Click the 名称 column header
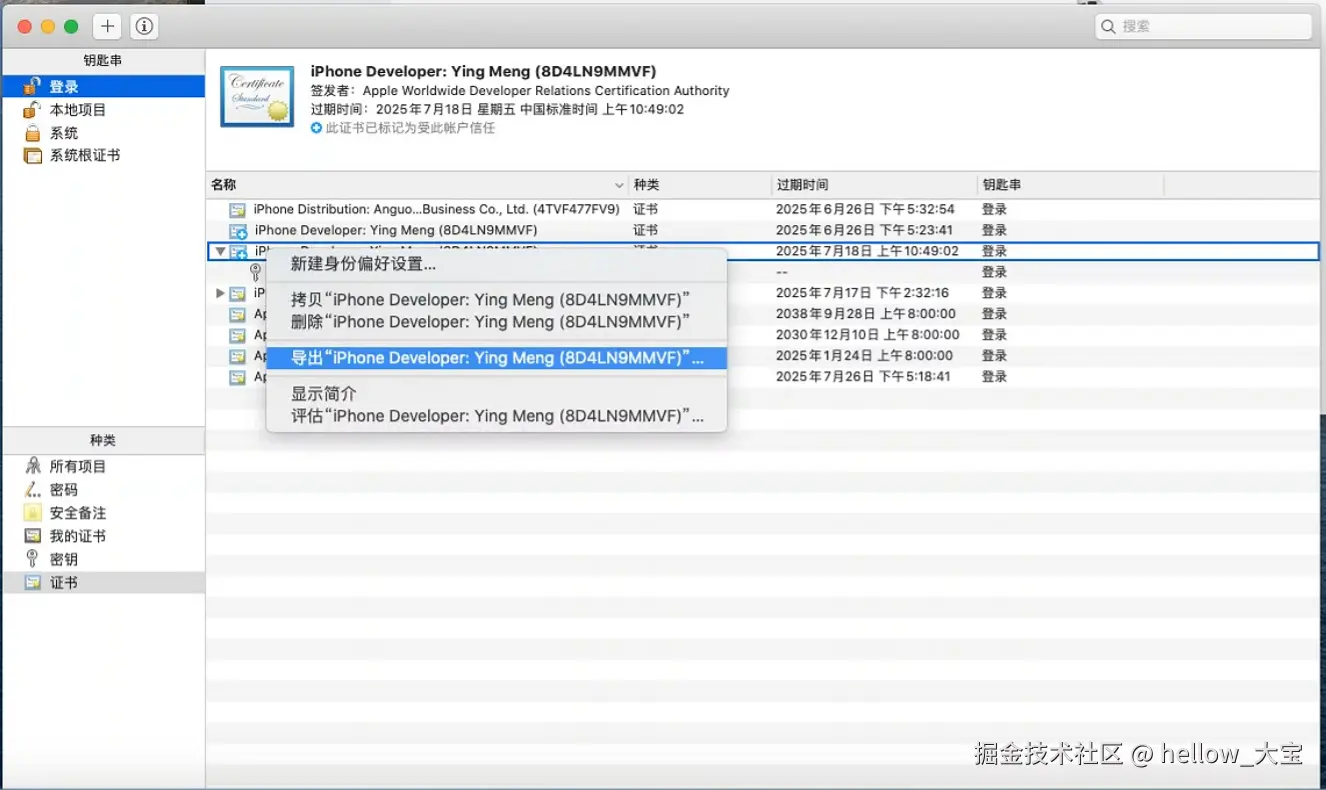Image resolution: width=1326 pixels, height=790 pixels. coord(418,185)
